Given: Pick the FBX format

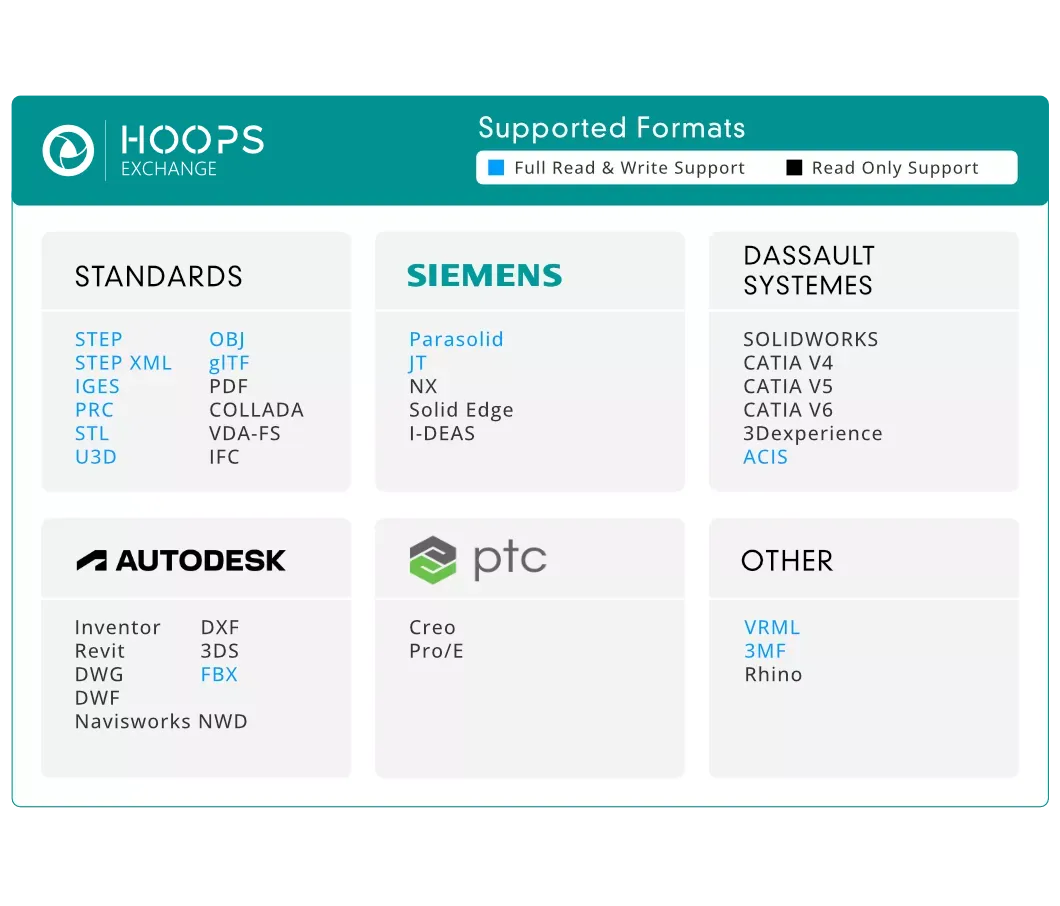Looking at the screenshot, I should click(x=219, y=675).
